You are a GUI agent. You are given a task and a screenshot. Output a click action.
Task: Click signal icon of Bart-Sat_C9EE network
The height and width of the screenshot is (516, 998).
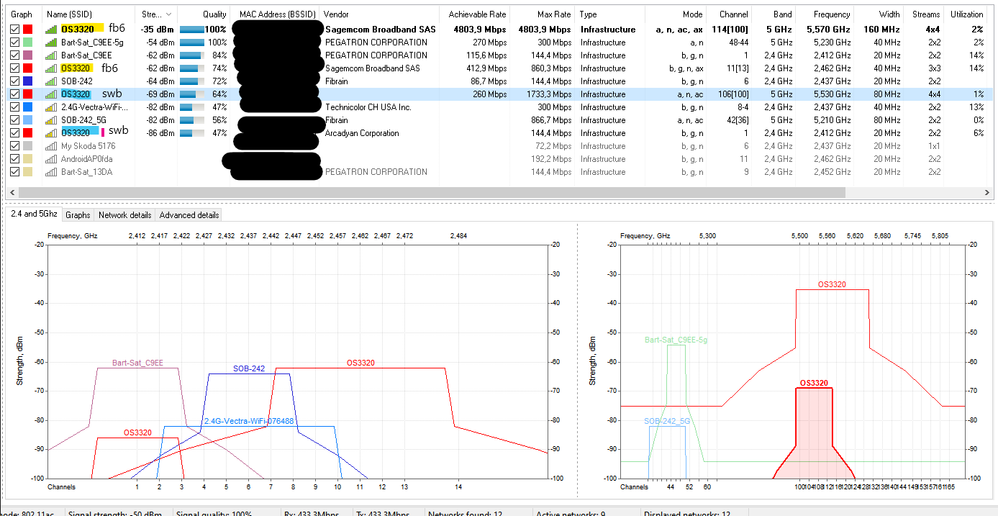pos(52,55)
